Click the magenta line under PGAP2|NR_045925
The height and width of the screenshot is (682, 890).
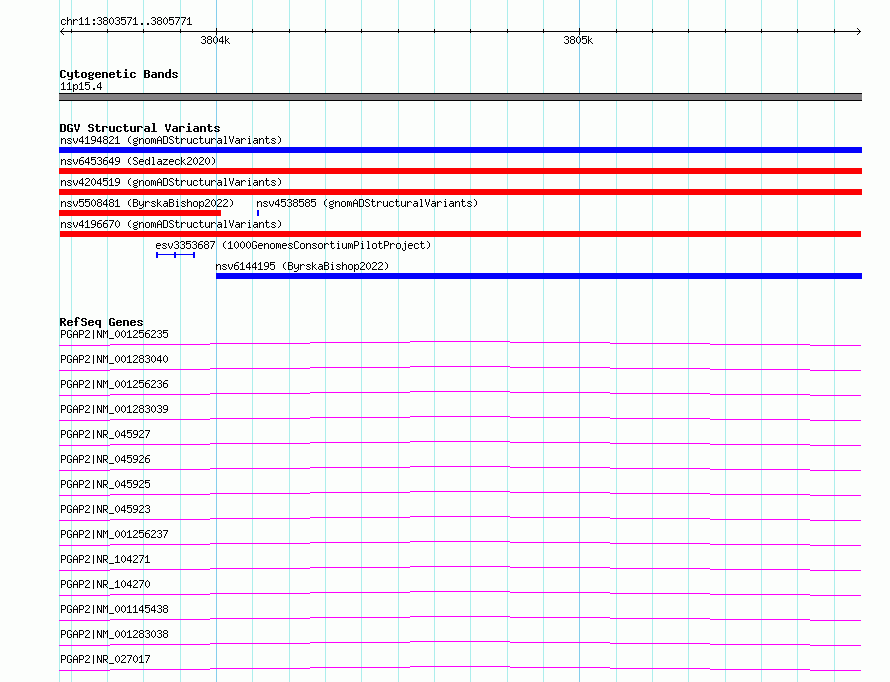[x=460, y=493]
